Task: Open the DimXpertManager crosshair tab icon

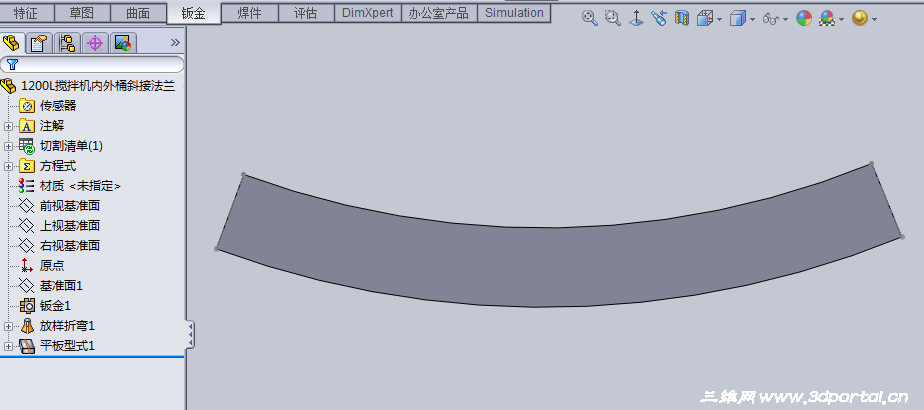Action: coord(95,43)
